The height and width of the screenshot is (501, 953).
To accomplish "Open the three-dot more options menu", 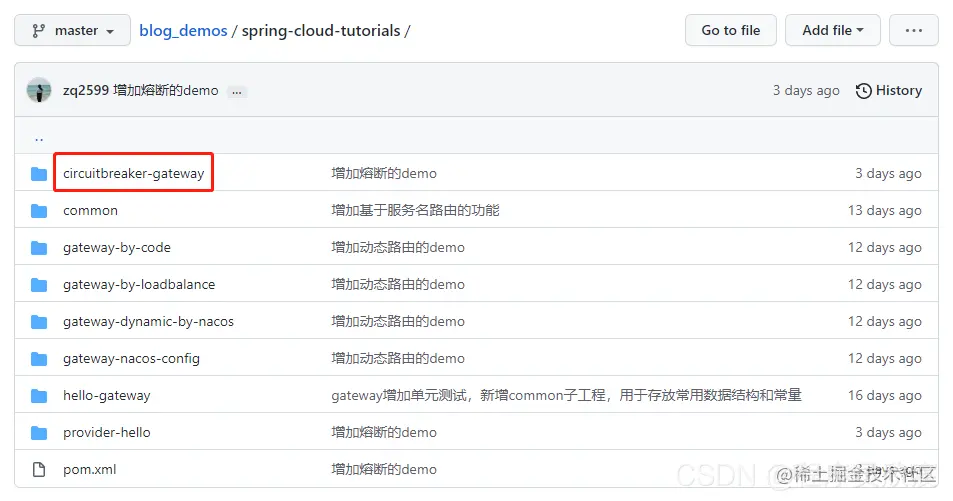I will [x=913, y=30].
